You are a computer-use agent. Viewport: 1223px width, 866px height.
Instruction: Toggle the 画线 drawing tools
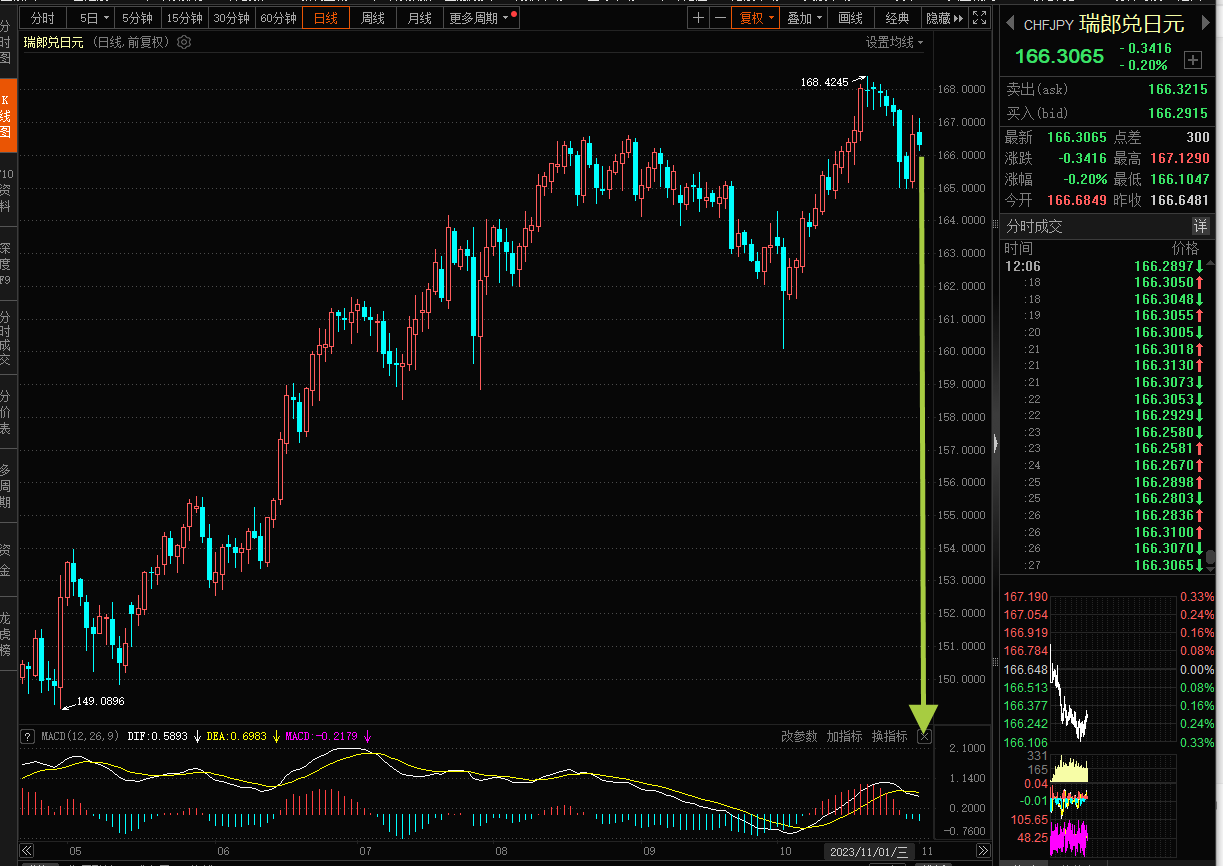coord(851,18)
